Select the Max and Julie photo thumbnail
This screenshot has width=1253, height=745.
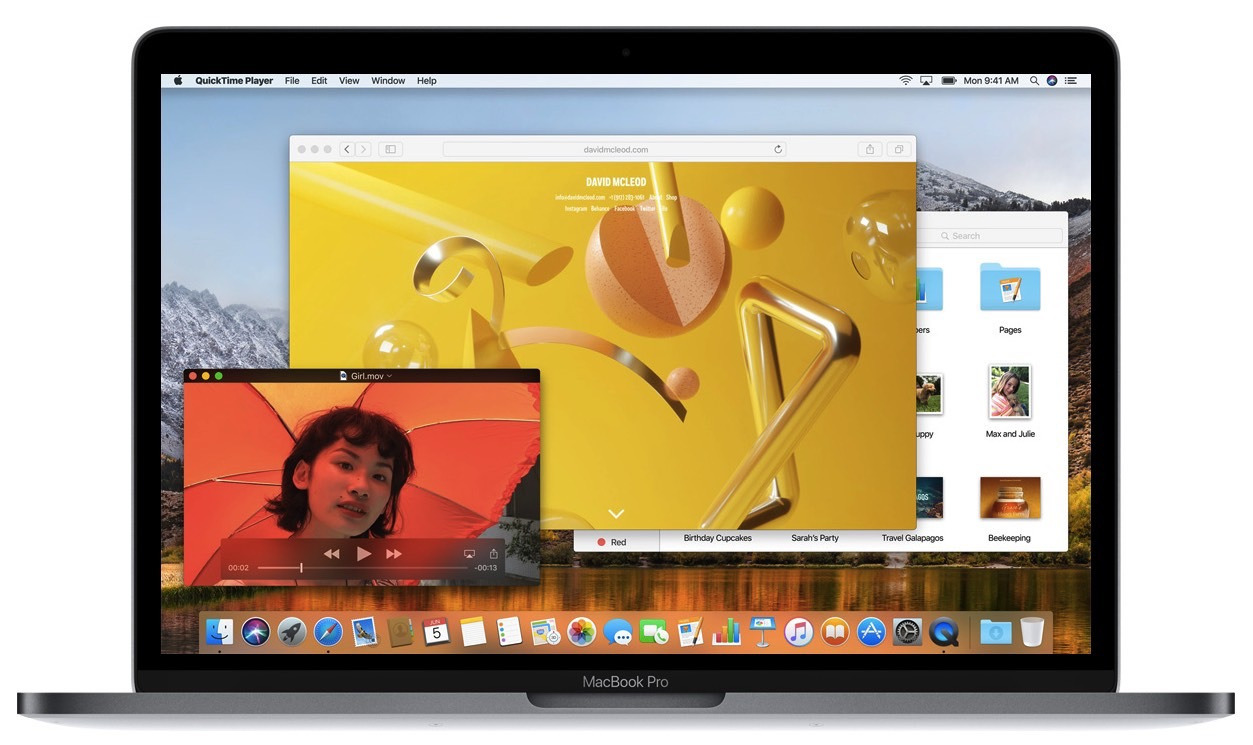coord(1010,391)
